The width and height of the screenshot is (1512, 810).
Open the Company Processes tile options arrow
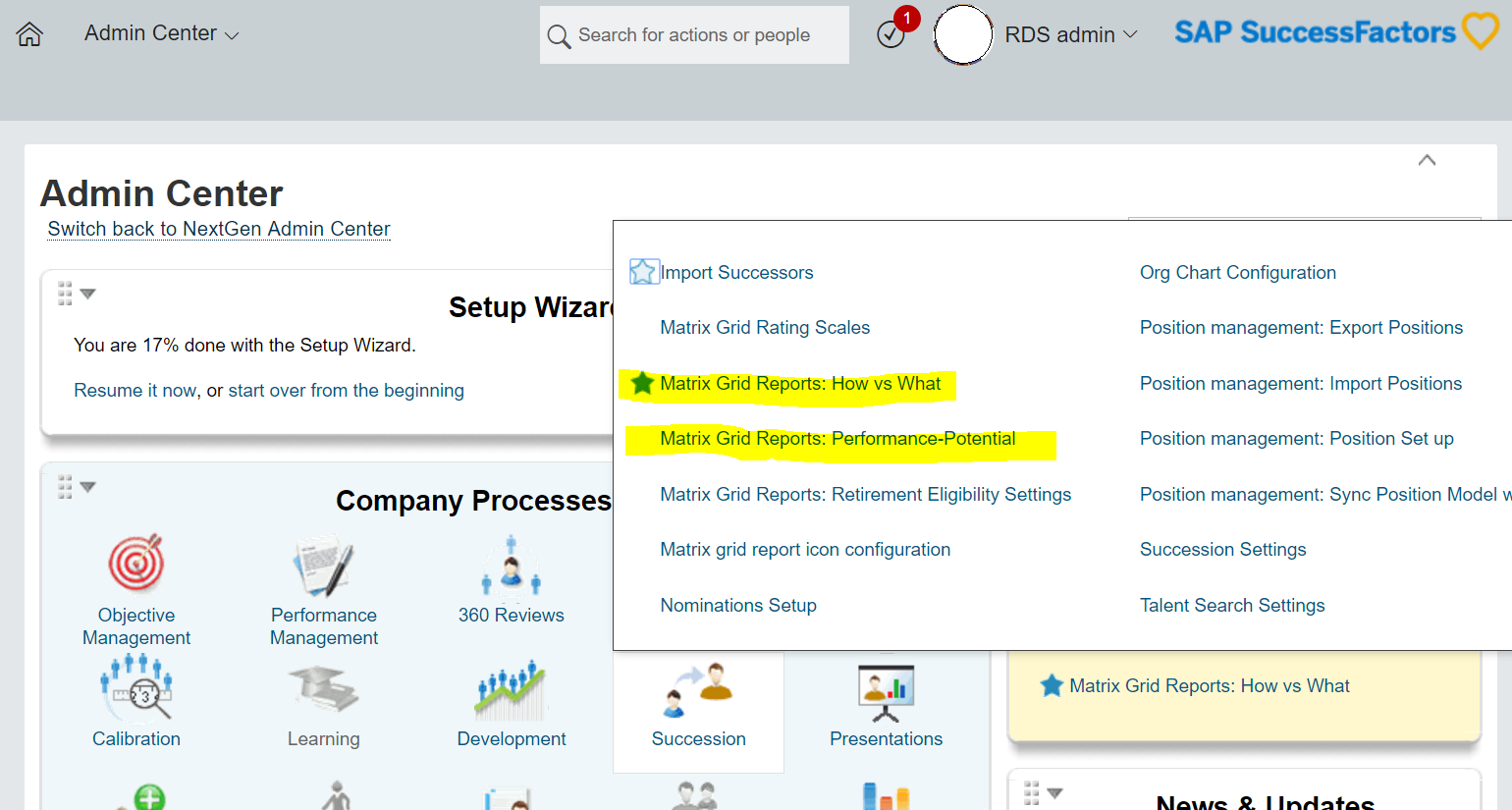point(87,487)
